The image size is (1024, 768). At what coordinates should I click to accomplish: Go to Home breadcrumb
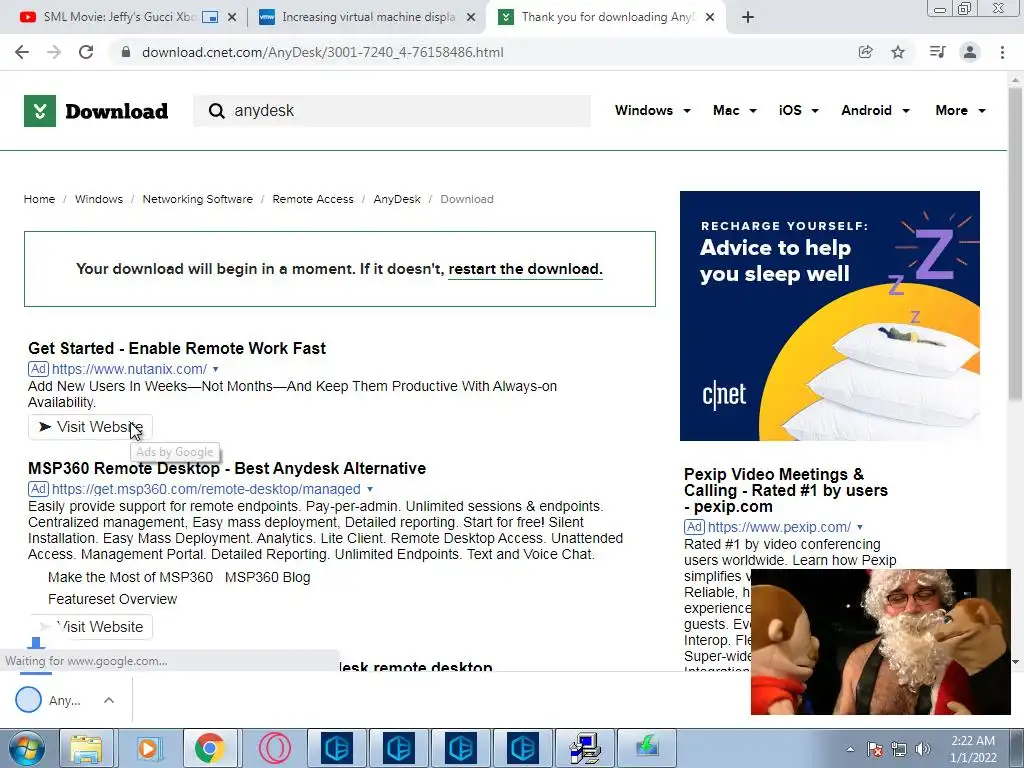point(39,199)
